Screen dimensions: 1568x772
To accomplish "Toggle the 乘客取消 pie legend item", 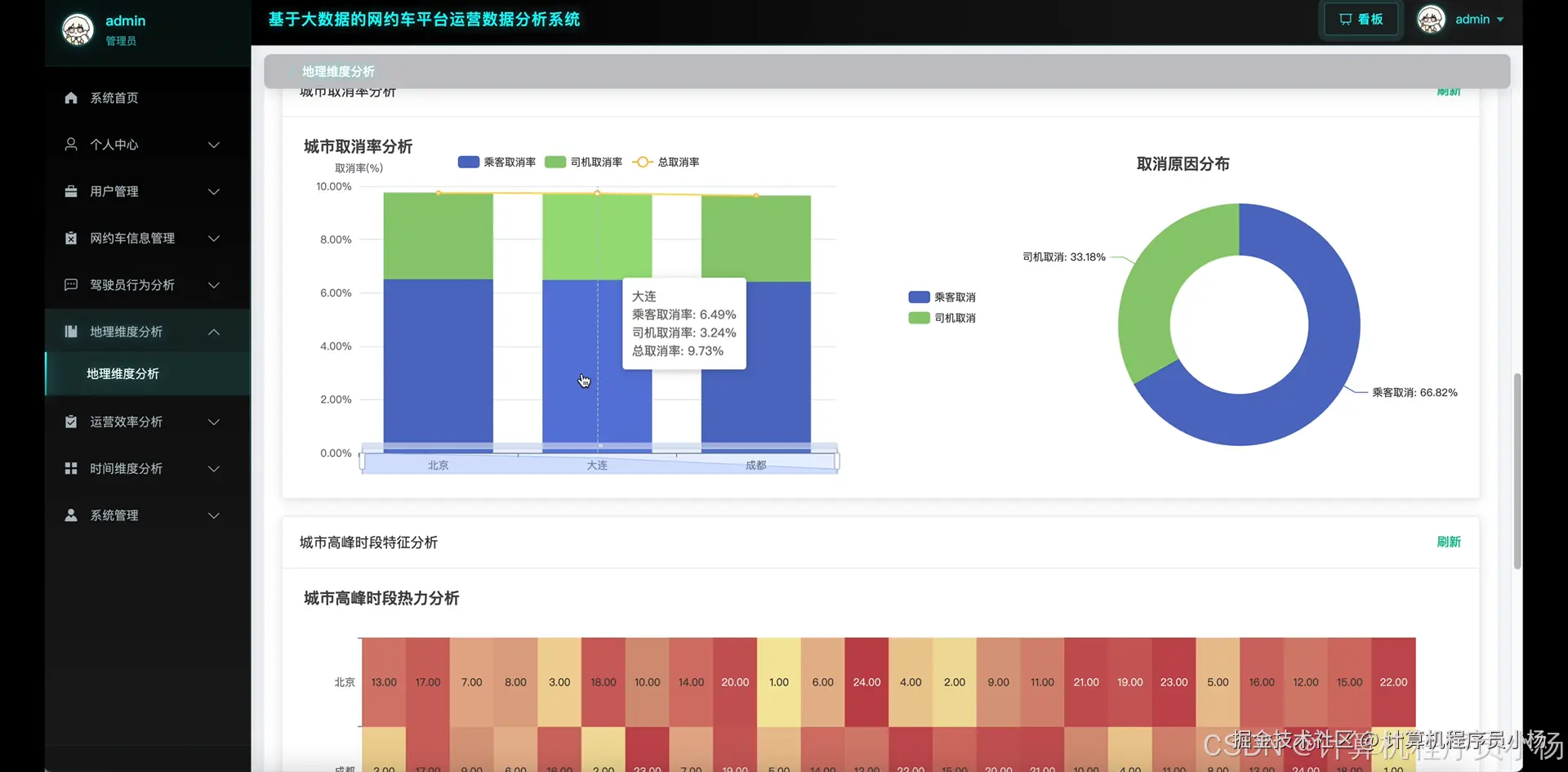I will pyautogui.click(x=942, y=297).
